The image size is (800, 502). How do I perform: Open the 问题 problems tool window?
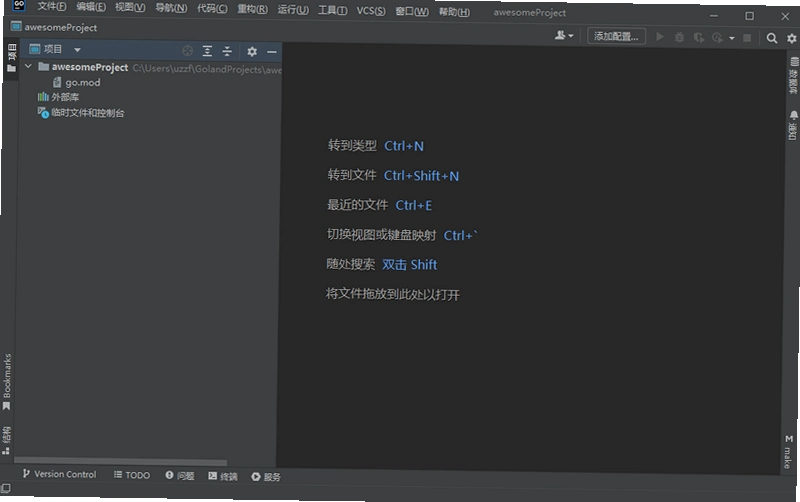[x=180, y=475]
